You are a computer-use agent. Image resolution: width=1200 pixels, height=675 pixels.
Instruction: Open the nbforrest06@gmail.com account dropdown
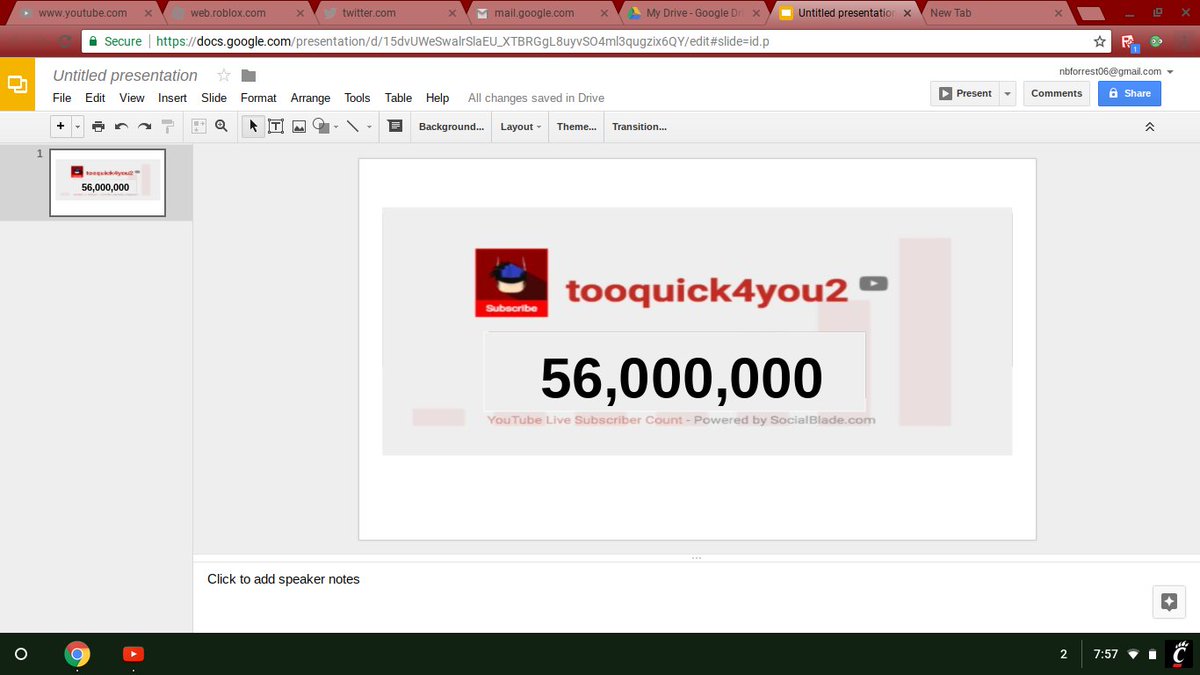tap(1117, 71)
